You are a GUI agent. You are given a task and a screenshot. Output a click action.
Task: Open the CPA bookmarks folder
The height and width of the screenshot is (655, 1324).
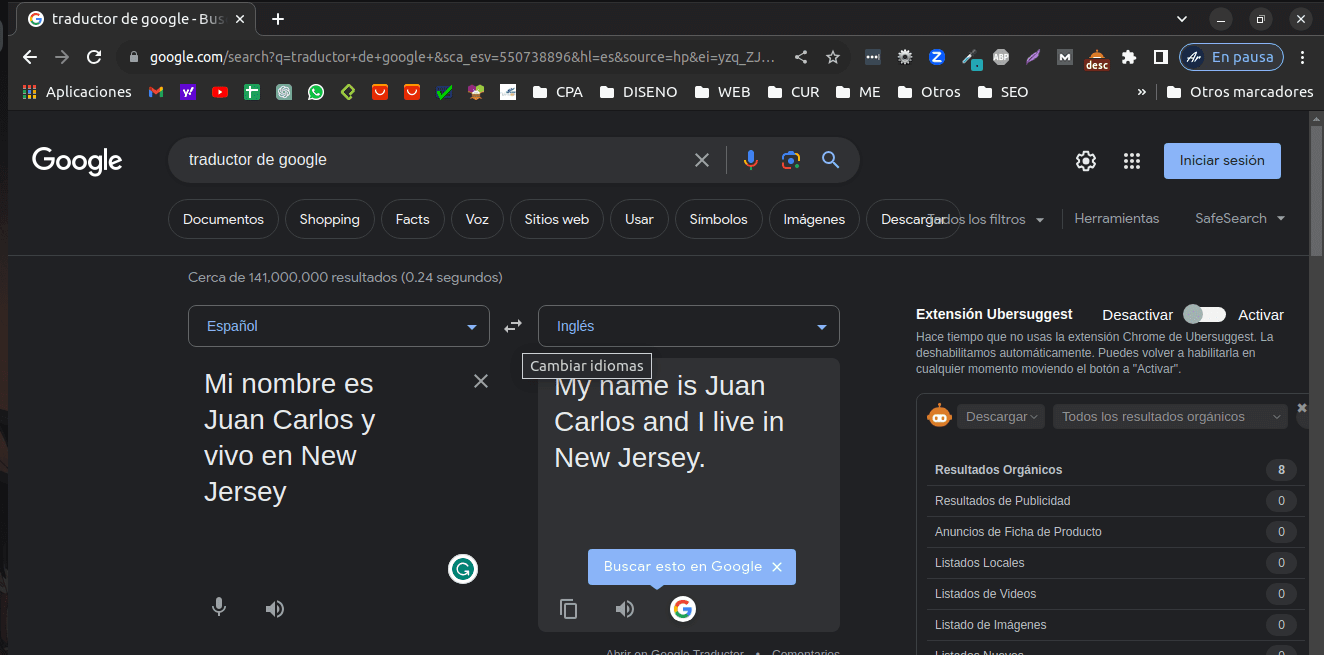(557, 92)
